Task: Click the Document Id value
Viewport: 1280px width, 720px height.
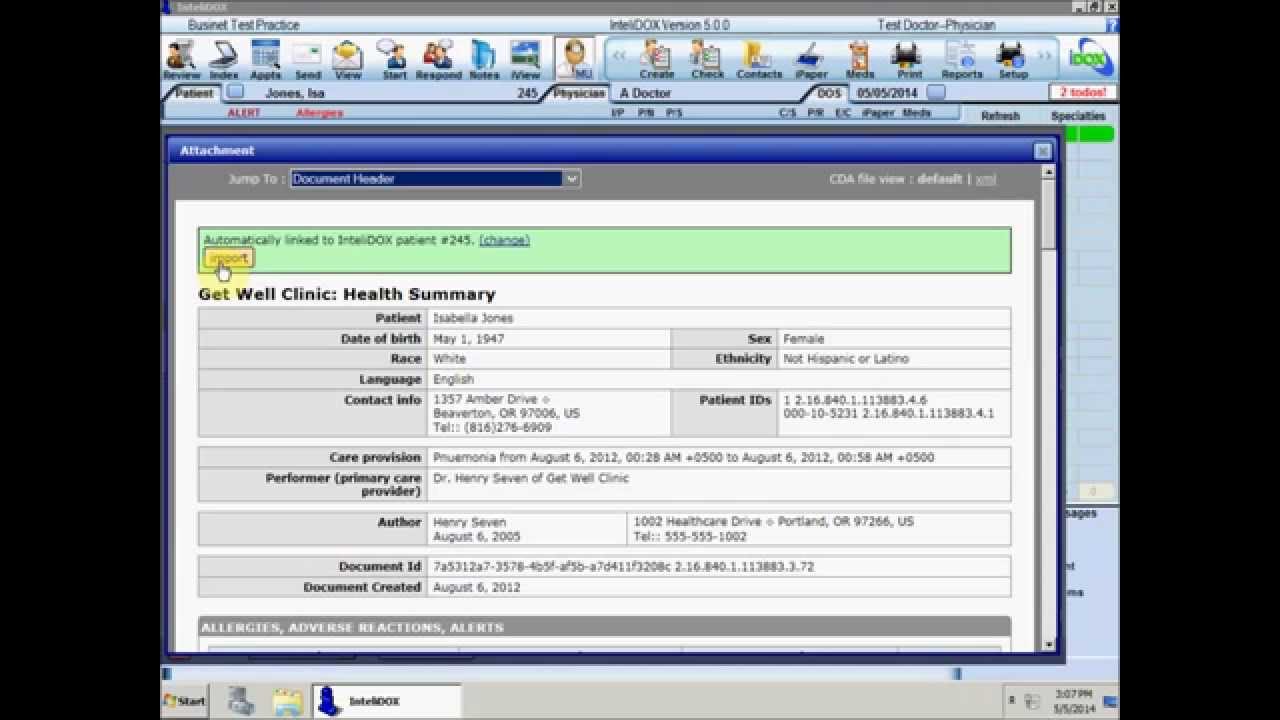Action: [623, 566]
